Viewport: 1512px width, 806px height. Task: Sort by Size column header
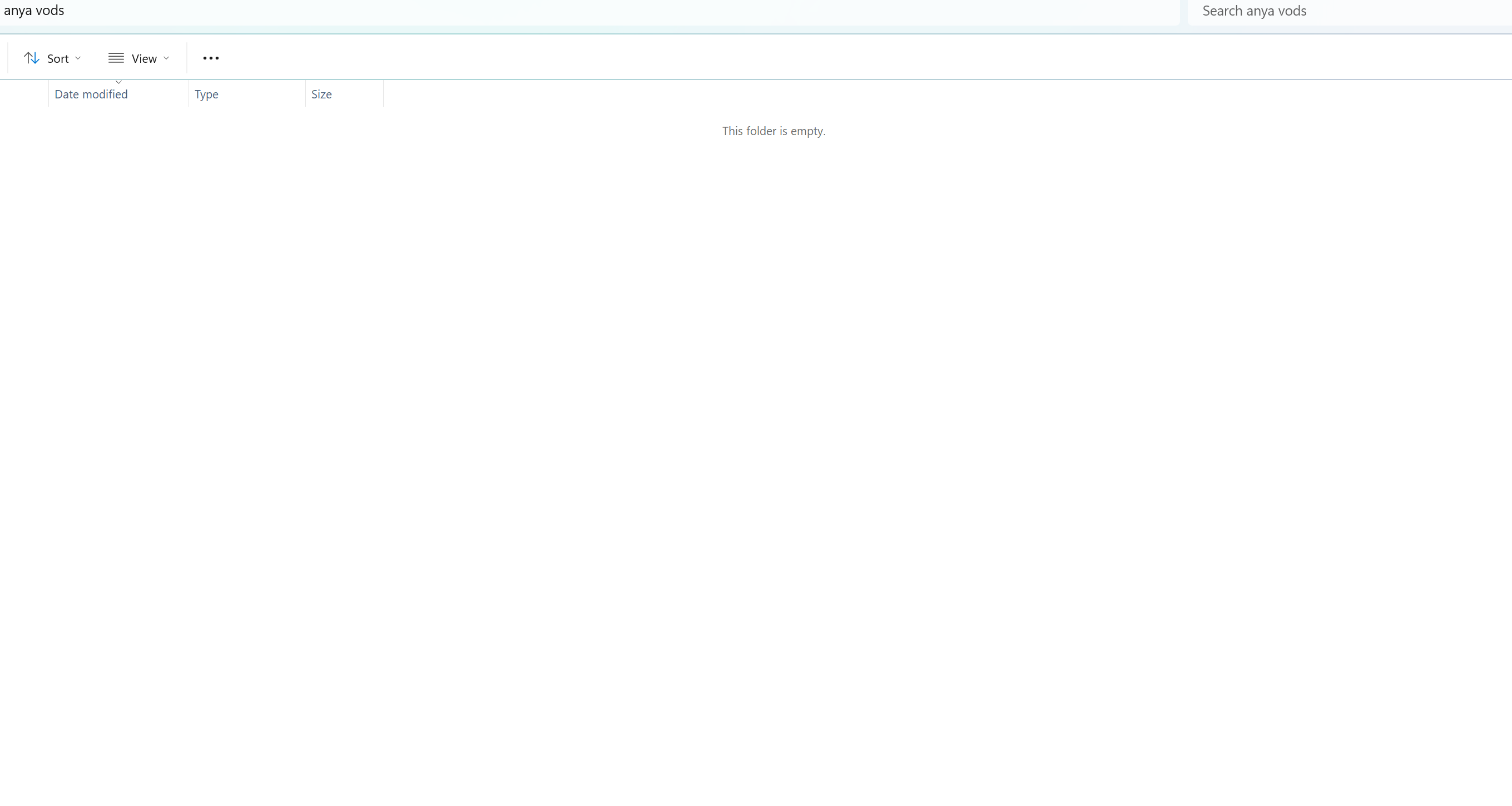[345, 94]
